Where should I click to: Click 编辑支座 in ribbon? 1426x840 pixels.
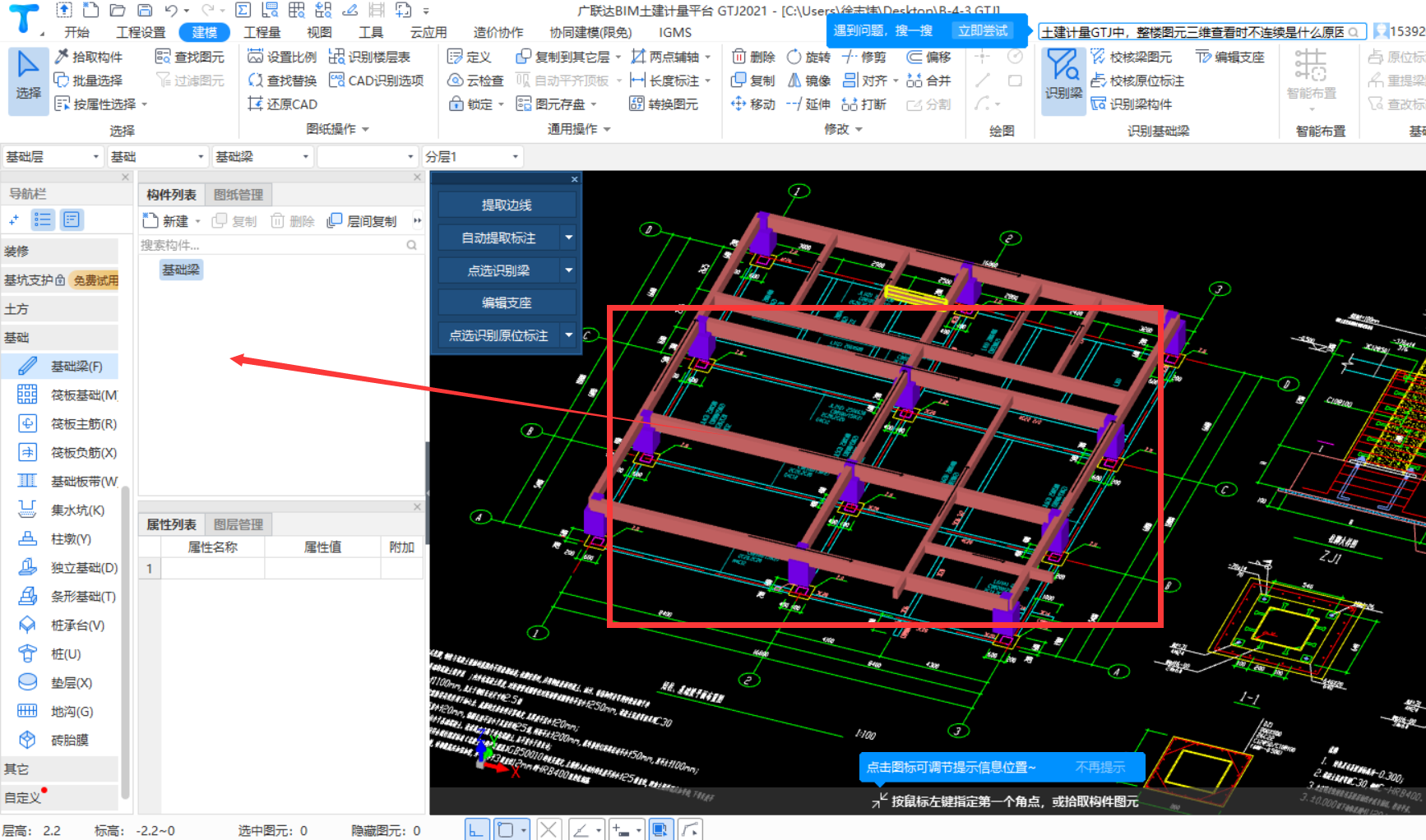click(x=1230, y=57)
